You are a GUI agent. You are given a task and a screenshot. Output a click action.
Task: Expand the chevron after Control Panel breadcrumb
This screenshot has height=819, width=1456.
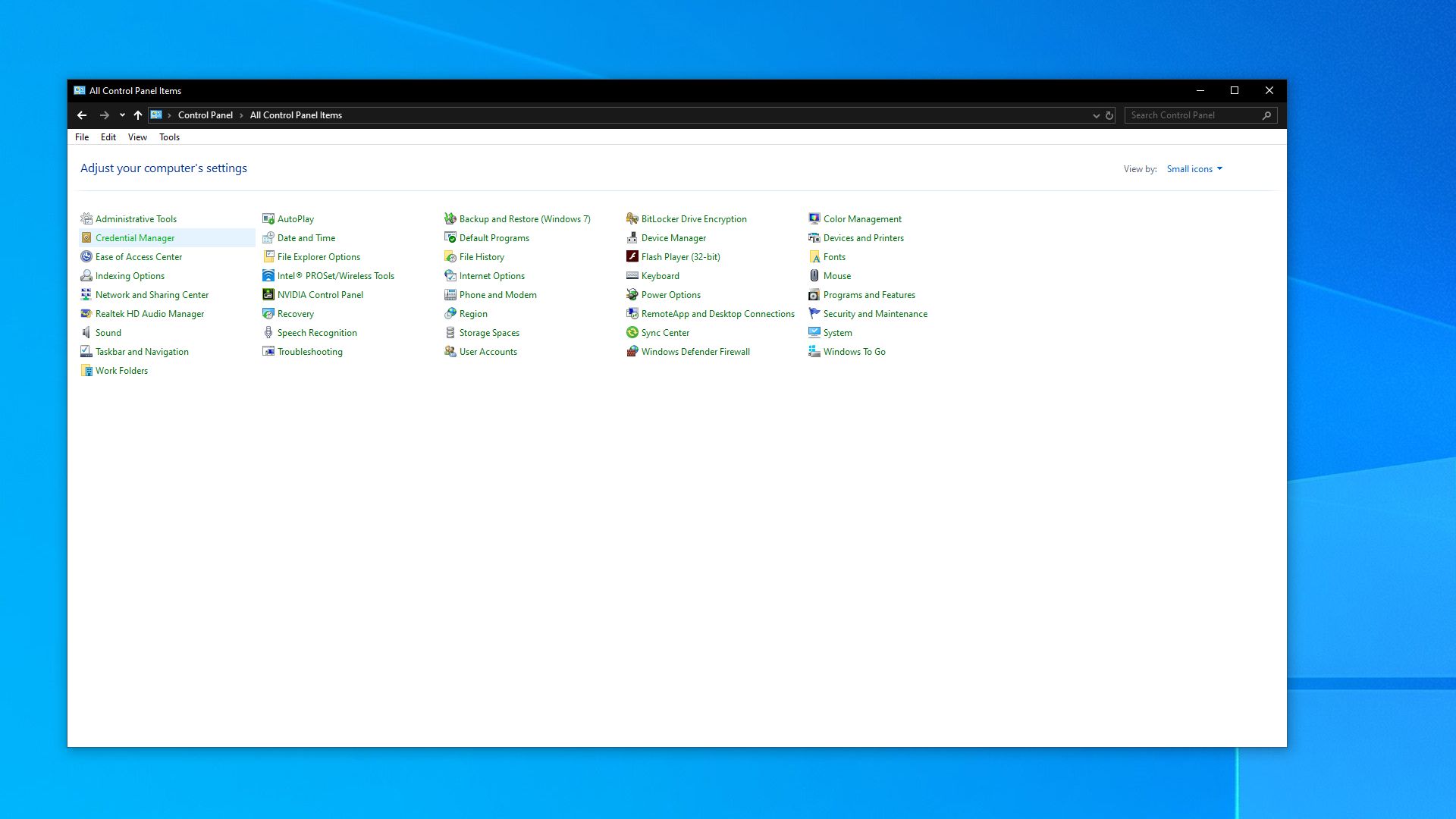[241, 115]
